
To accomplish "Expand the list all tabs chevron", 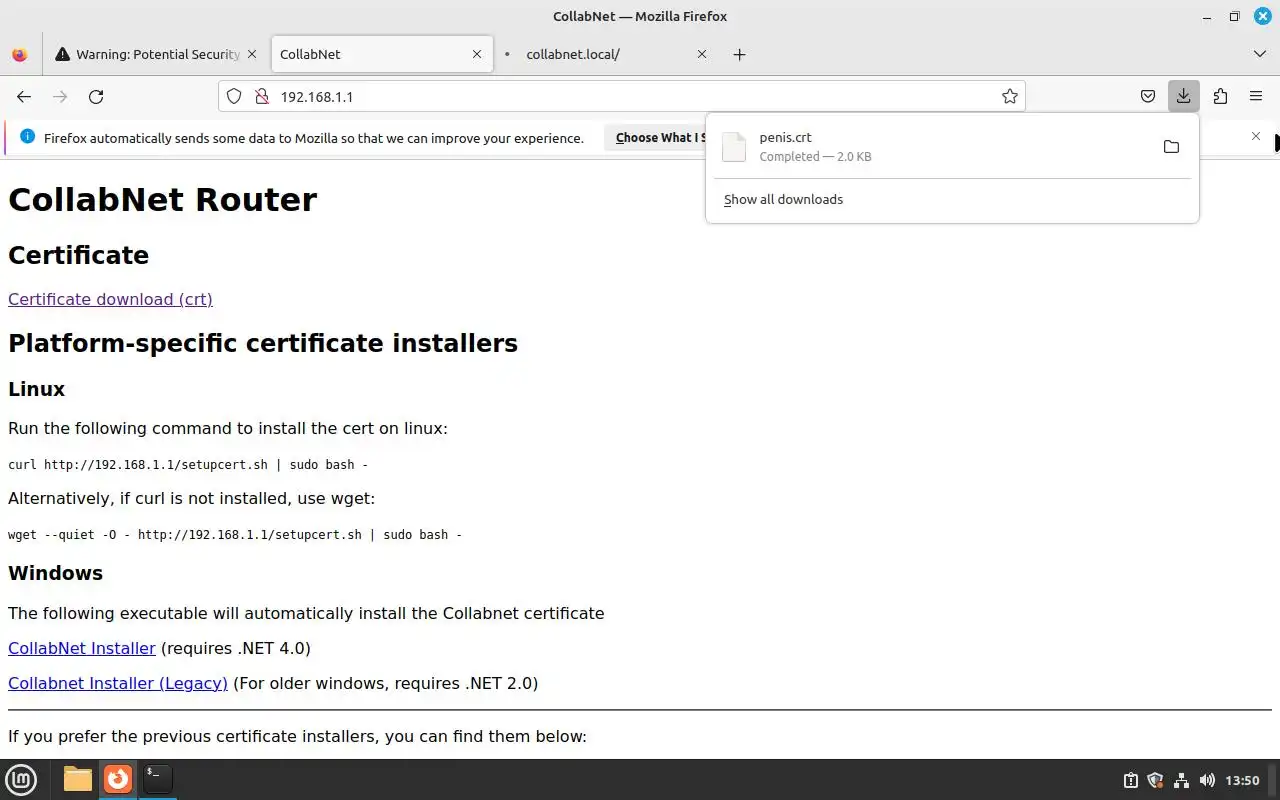I will click(x=1259, y=54).
